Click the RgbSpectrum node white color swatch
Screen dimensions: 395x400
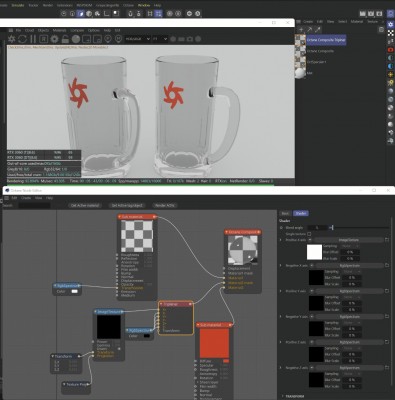[x=75, y=291]
